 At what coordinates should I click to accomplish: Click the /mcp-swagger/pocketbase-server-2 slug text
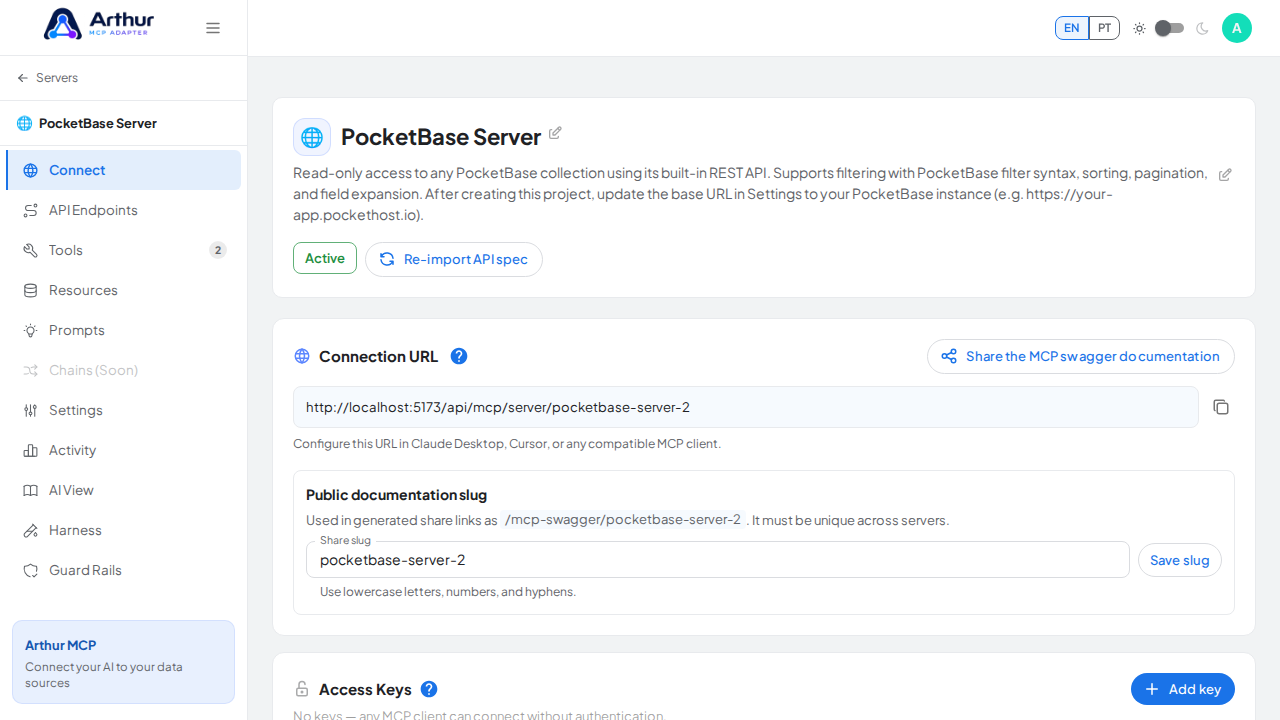coord(623,520)
